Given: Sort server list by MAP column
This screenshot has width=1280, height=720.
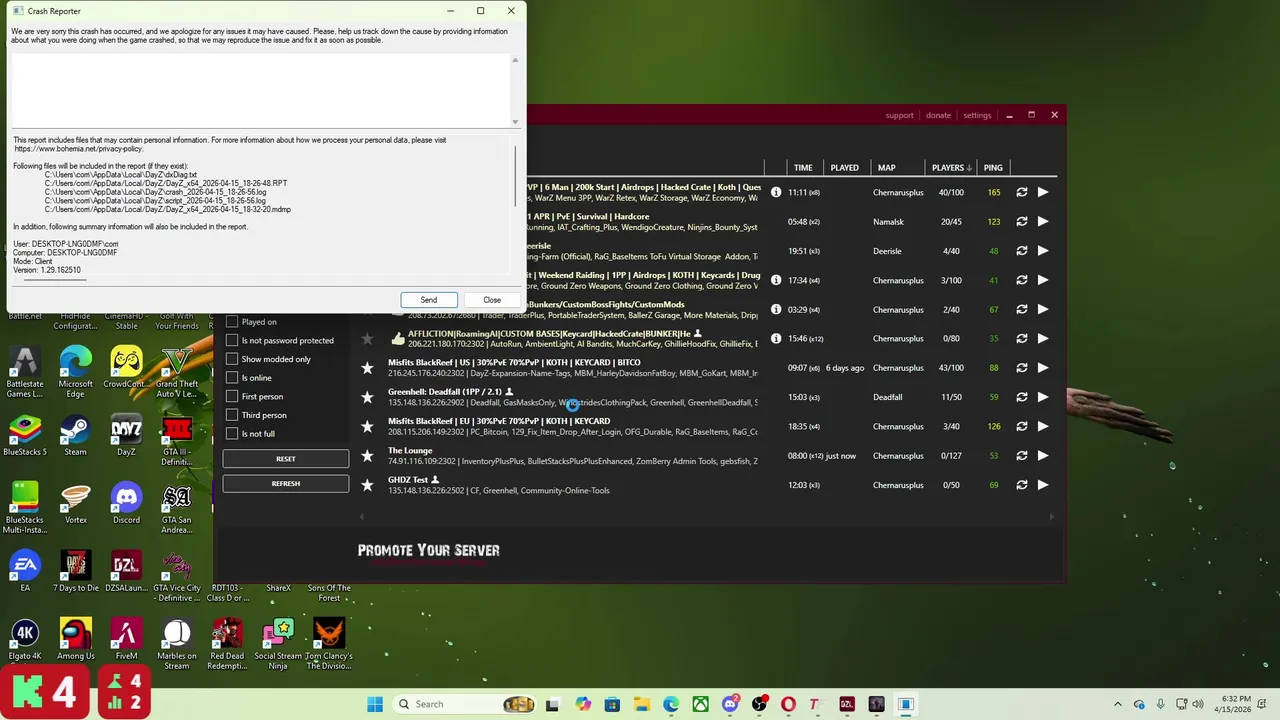Looking at the screenshot, I should pos(886,168).
